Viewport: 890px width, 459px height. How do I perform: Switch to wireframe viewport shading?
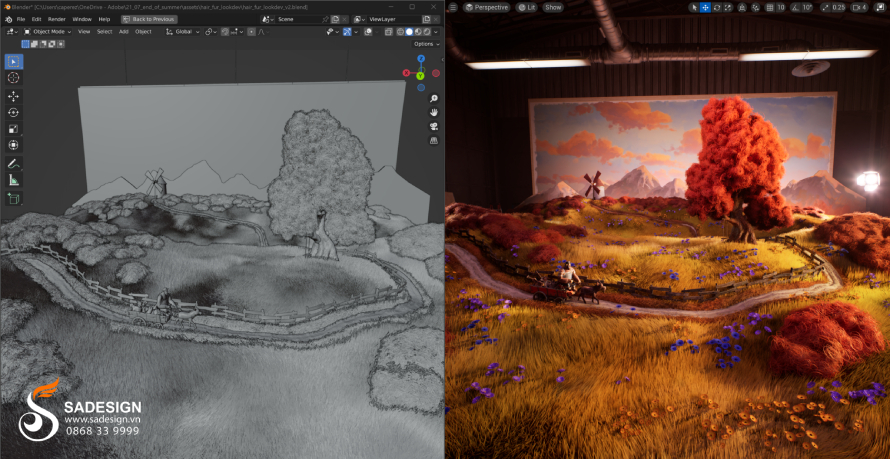click(x=400, y=32)
